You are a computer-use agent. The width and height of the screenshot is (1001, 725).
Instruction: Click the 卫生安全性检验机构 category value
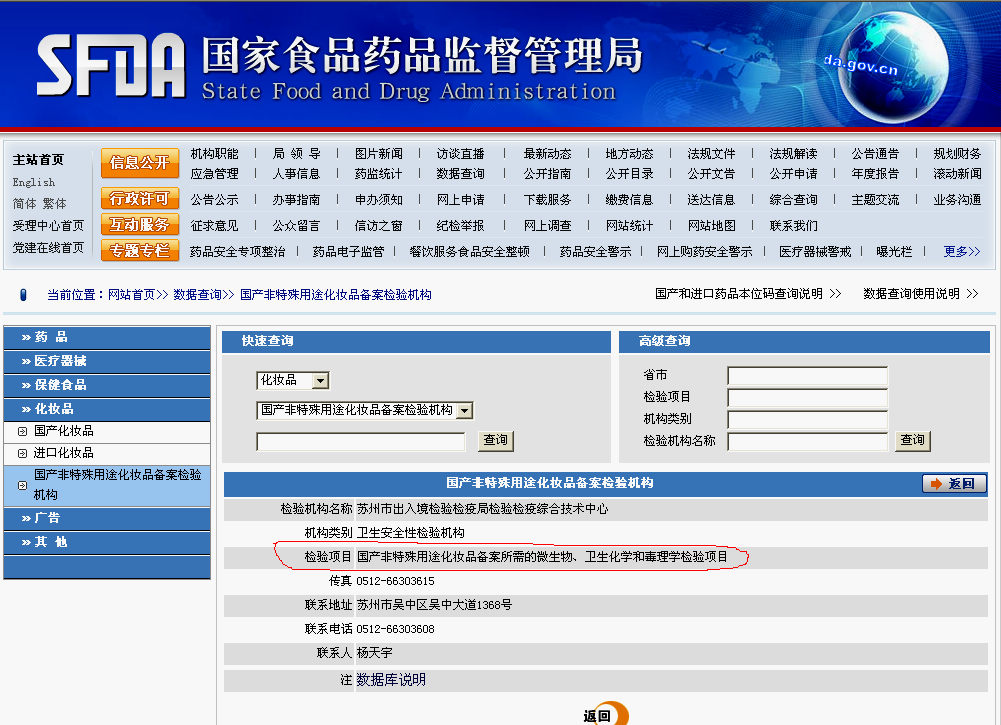click(410, 533)
